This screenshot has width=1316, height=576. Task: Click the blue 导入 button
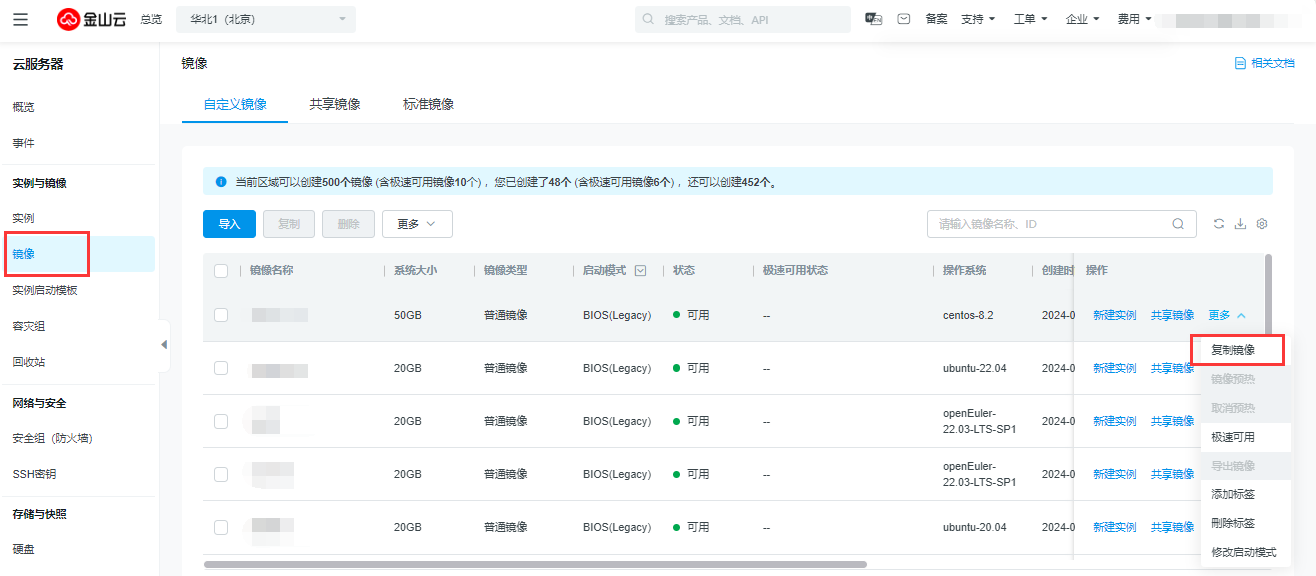229,224
